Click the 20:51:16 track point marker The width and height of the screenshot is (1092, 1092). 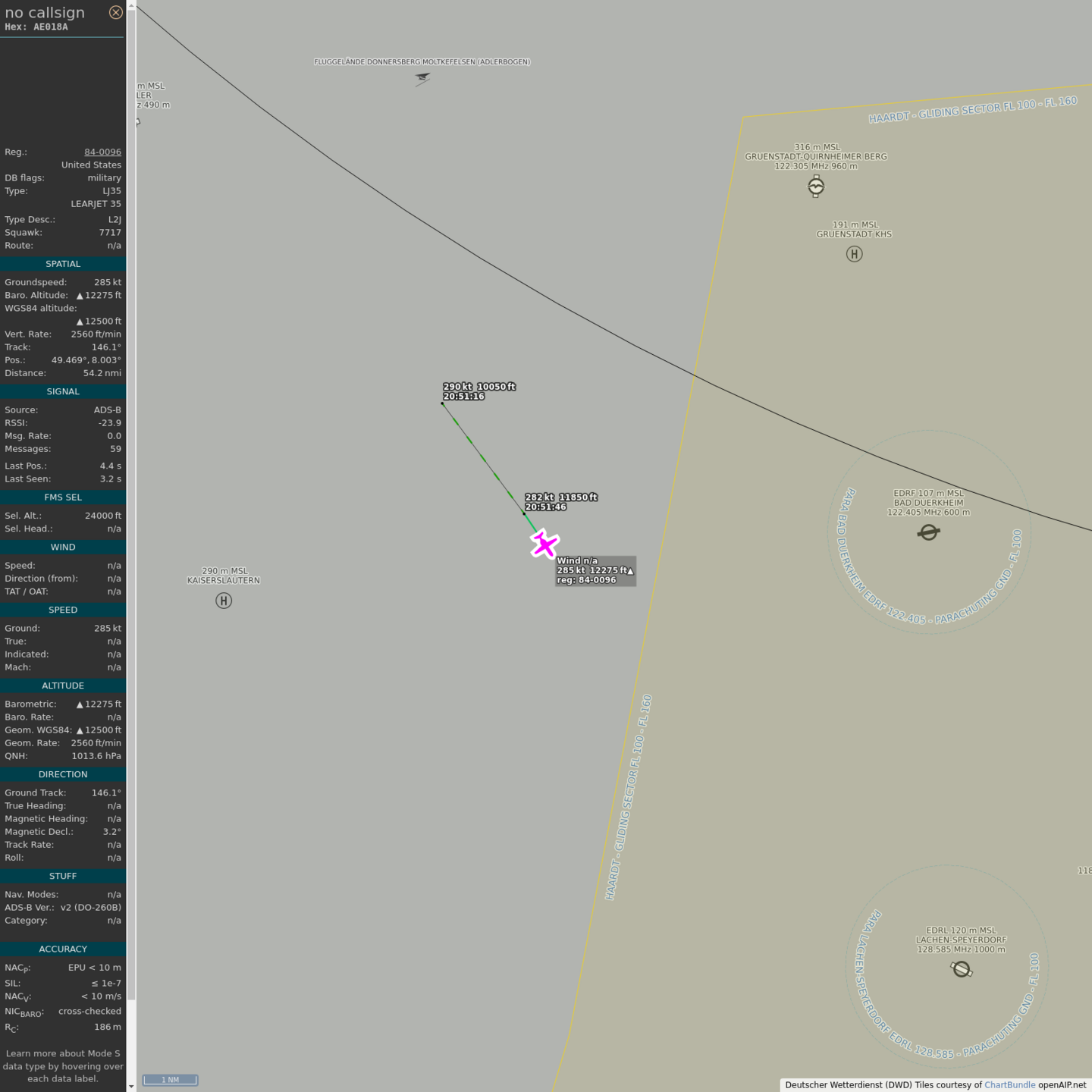pos(443,403)
